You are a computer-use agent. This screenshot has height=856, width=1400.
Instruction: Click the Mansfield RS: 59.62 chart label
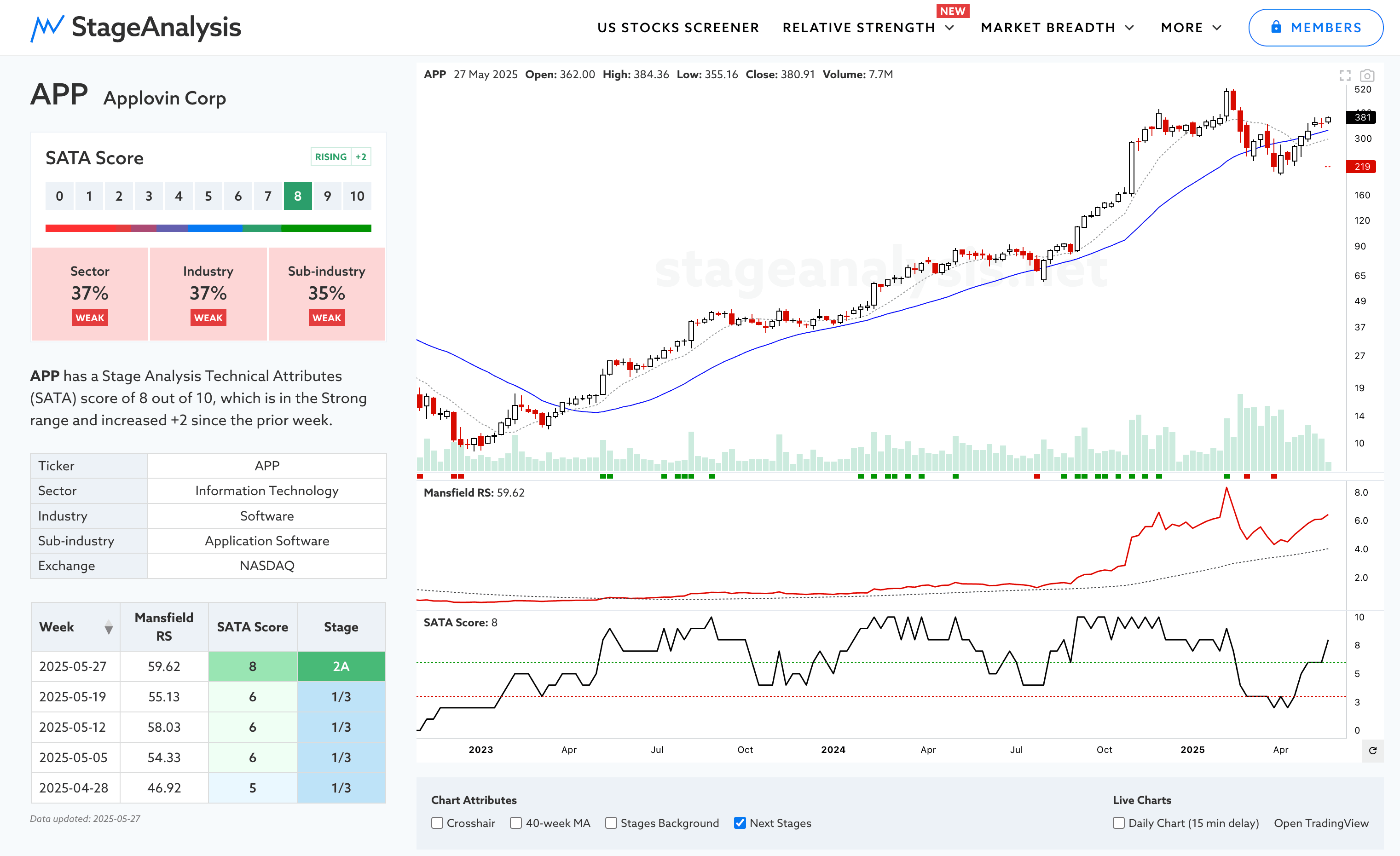click(x=474, y=493)
